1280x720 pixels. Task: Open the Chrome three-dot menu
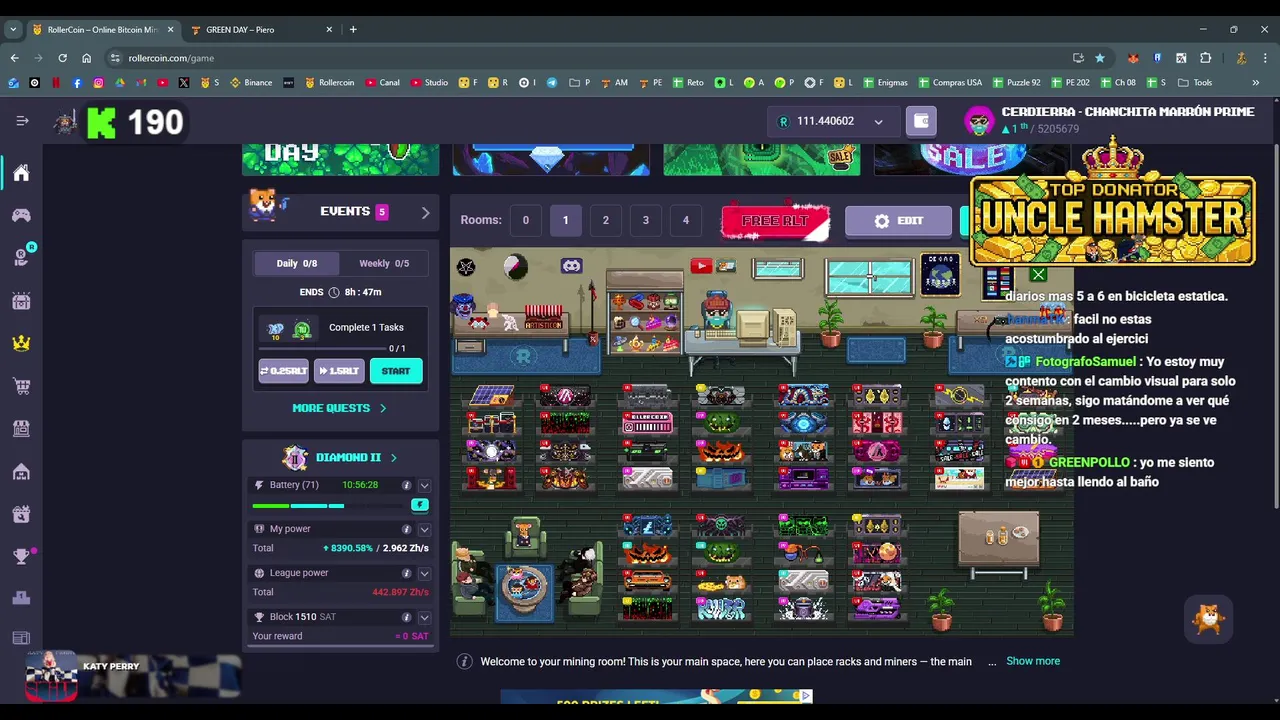click(x=1266, y=58)
